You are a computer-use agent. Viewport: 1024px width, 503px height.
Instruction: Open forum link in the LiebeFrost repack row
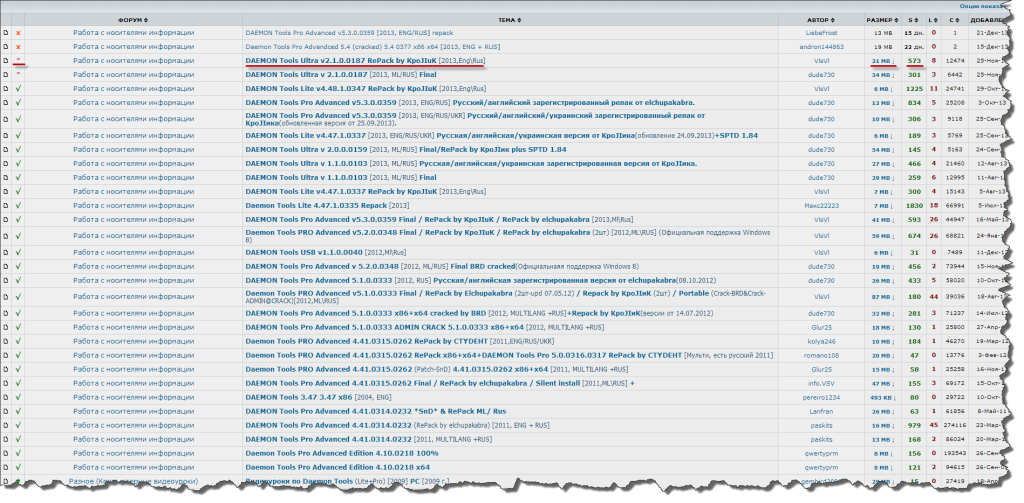133,33
